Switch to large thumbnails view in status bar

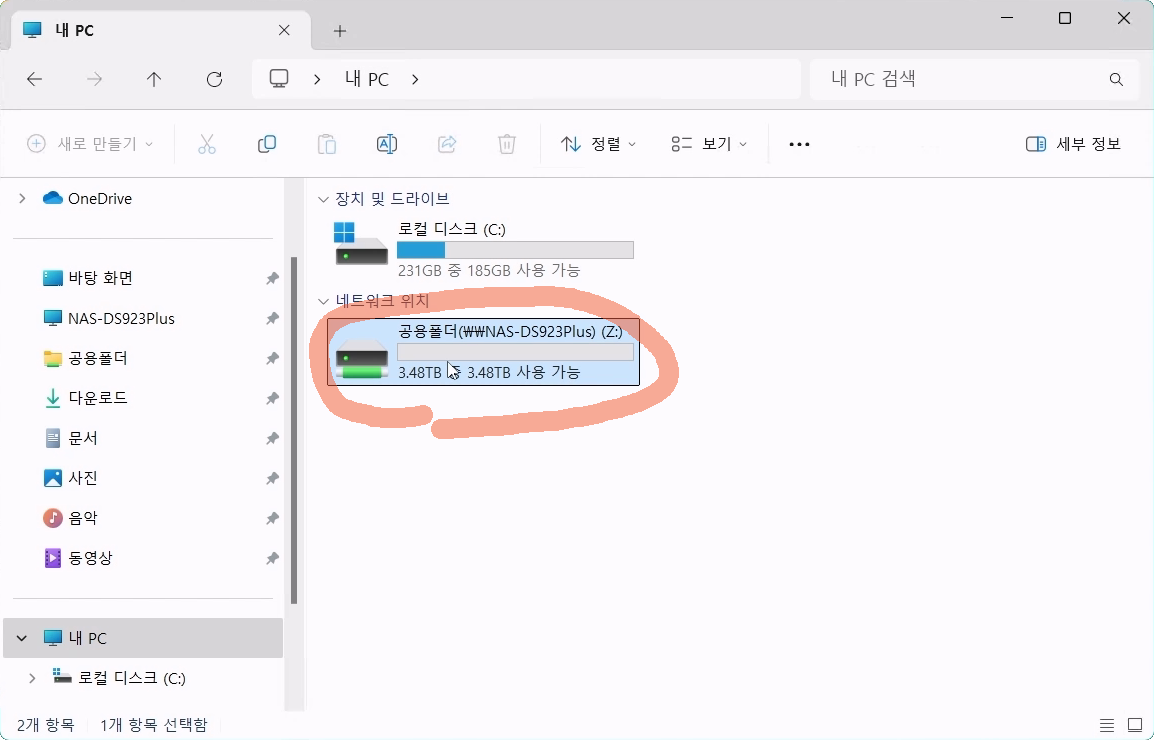tap(1135, 725)
